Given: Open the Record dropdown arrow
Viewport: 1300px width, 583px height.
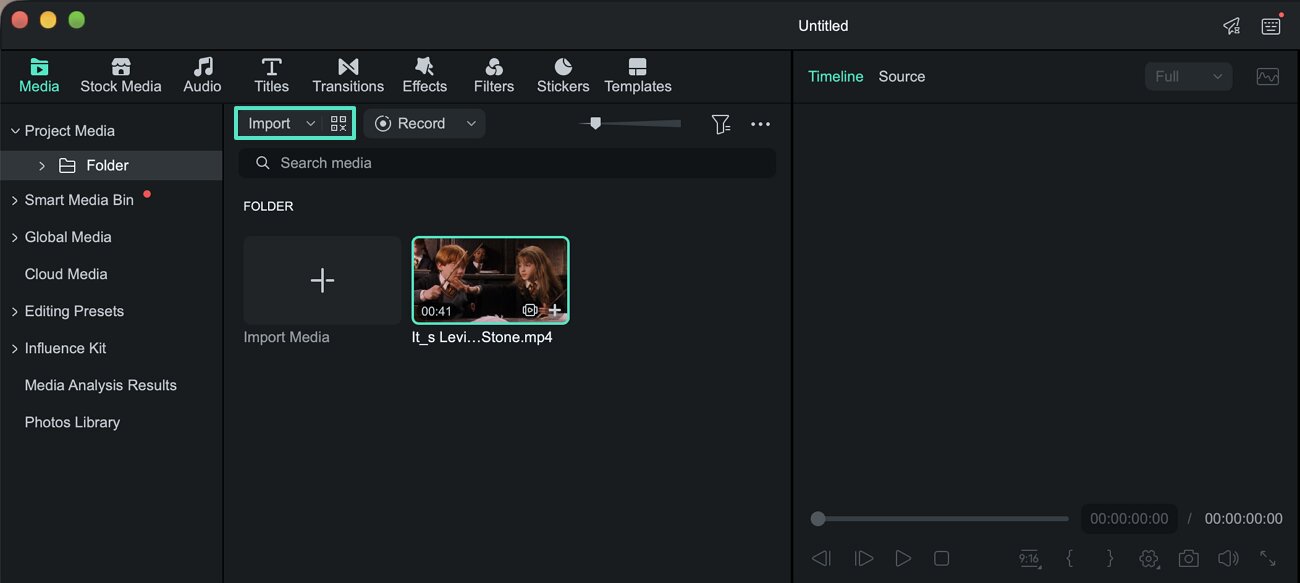Looking at the screenshot, I should click(x=471, y=123).
